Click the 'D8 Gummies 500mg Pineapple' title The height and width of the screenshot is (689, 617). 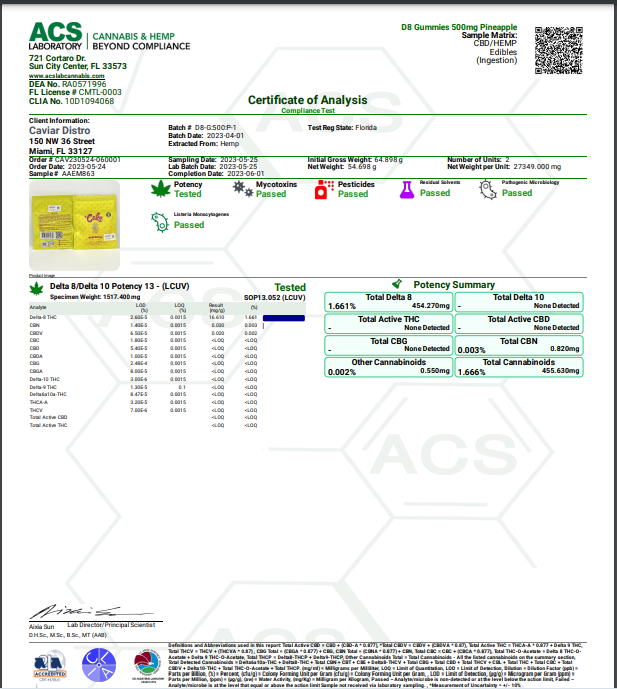pos(459,27)
